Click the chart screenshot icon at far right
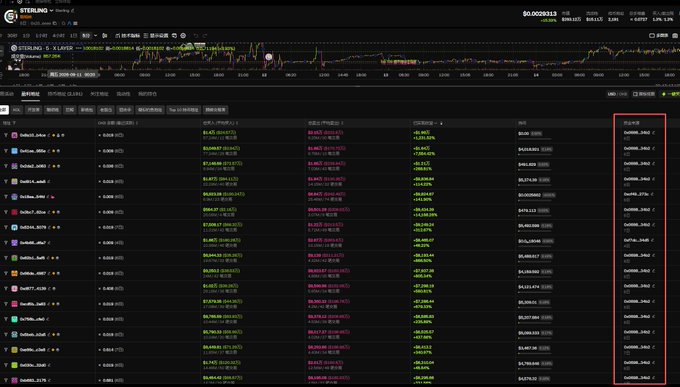This screenshot has height=387, width=680. (675, 36)
